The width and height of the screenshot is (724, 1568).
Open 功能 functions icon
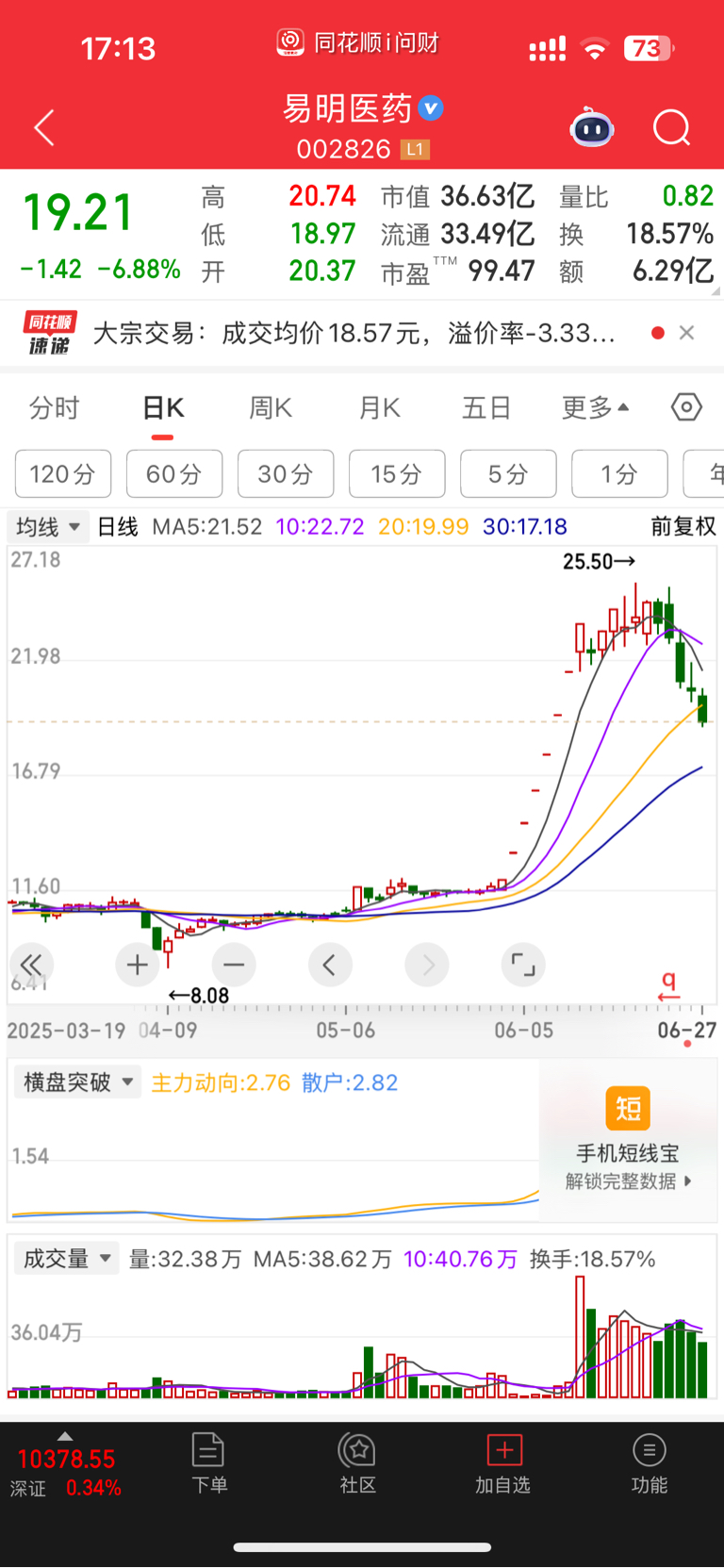coord(649,1462)
